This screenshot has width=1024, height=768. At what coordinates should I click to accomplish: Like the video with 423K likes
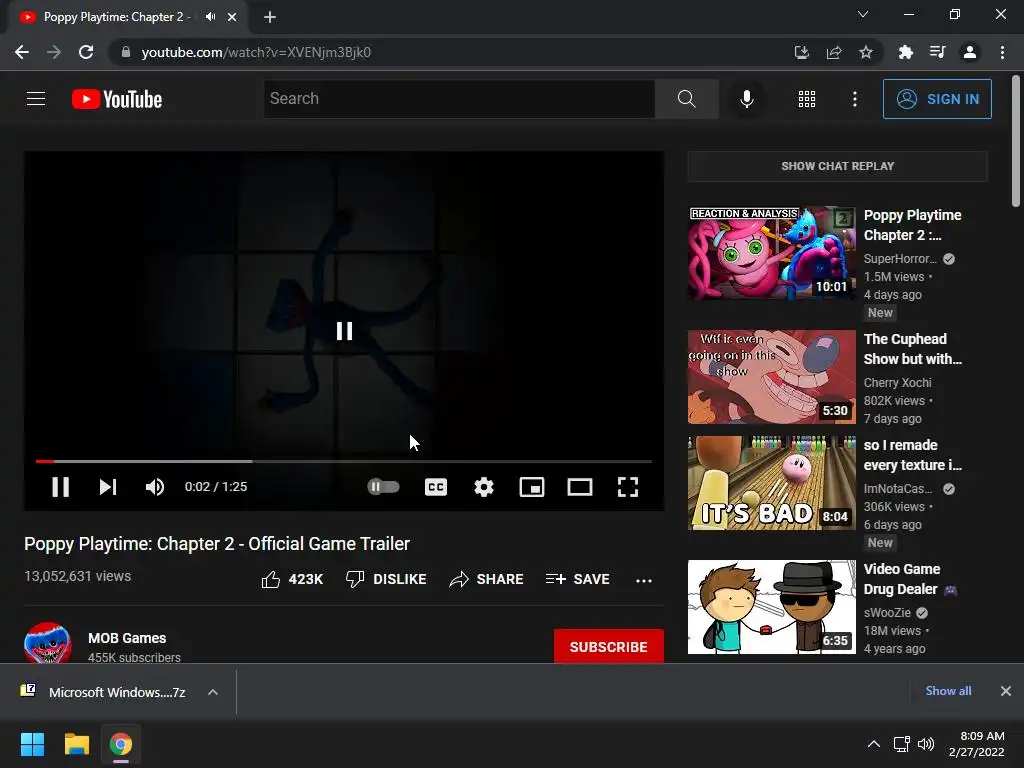(292, 579)
